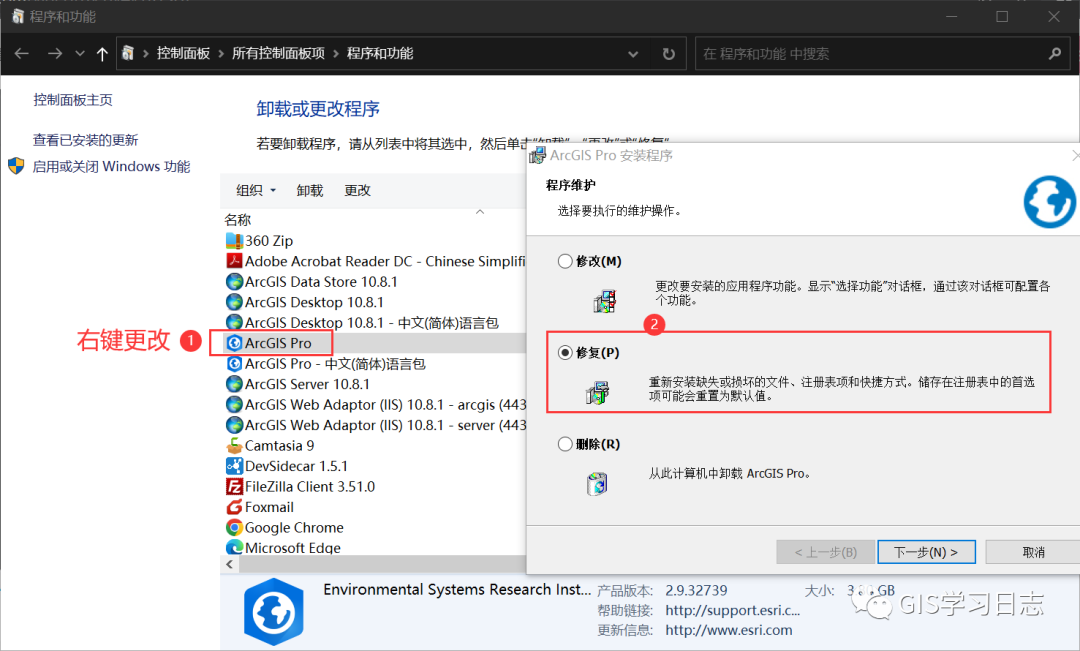Click the Modify option installer icon
Image resolution: width=1080 pixels, height=651 pixels.
tap(604, 301)
